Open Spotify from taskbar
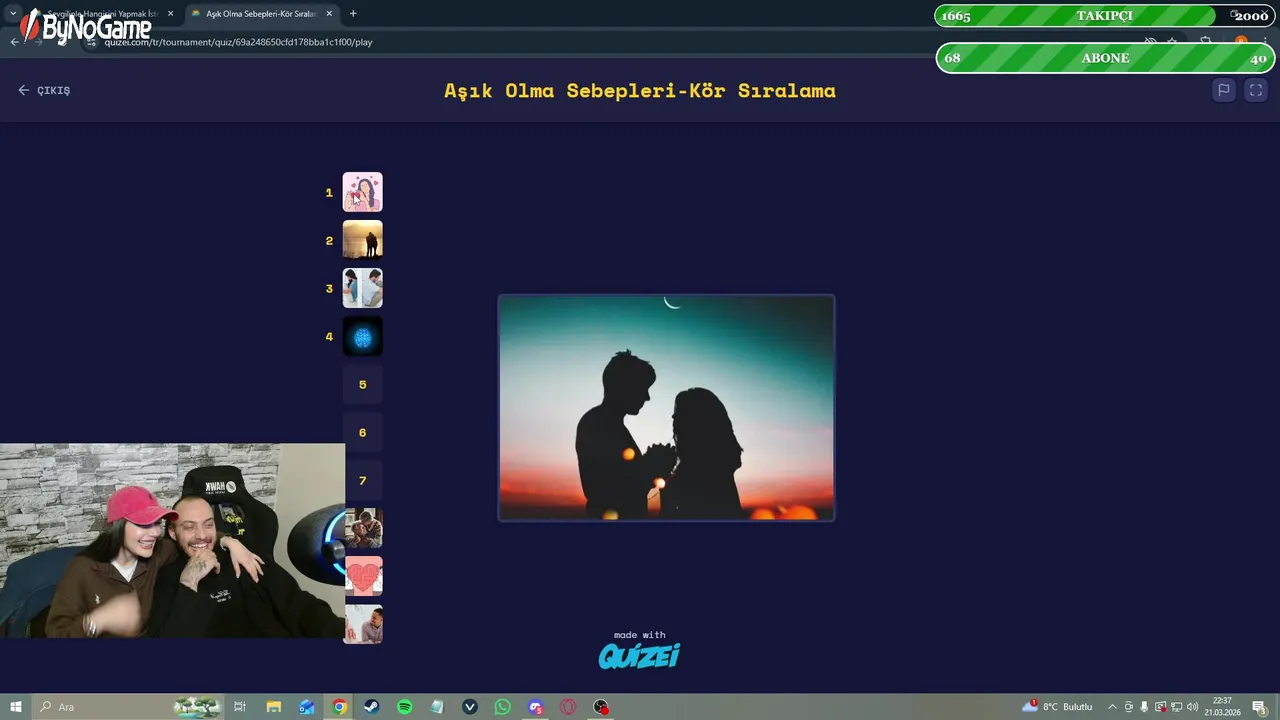 coord(404,707)
